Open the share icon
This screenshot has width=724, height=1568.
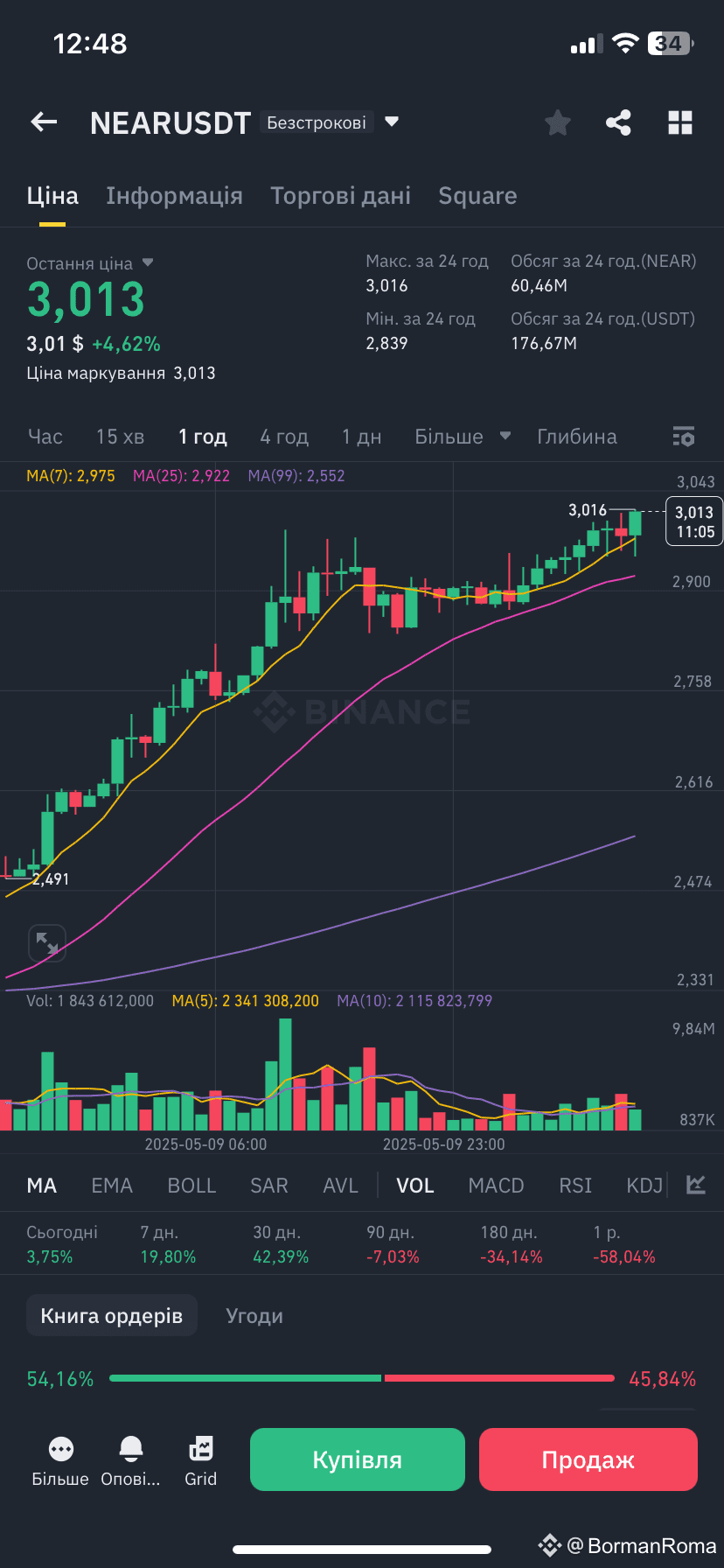pyautogui.click(x=619, y=122)
